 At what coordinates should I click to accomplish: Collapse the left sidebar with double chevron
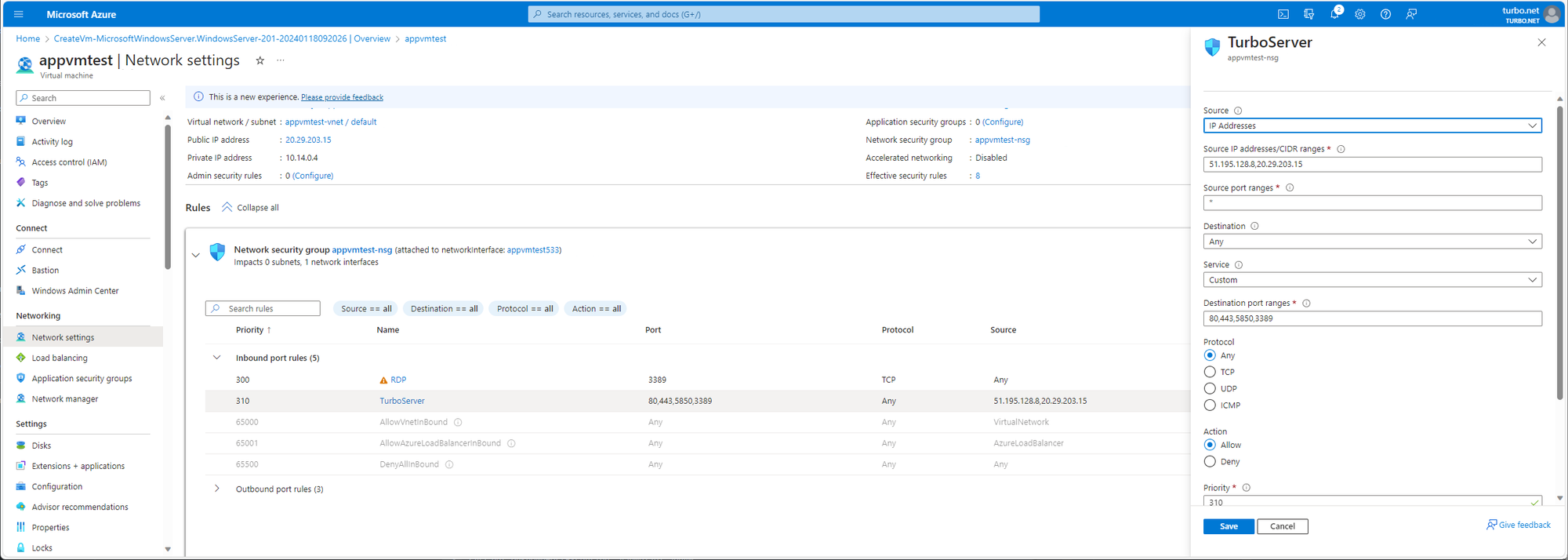pyautogui.click(x=162, y=98)
